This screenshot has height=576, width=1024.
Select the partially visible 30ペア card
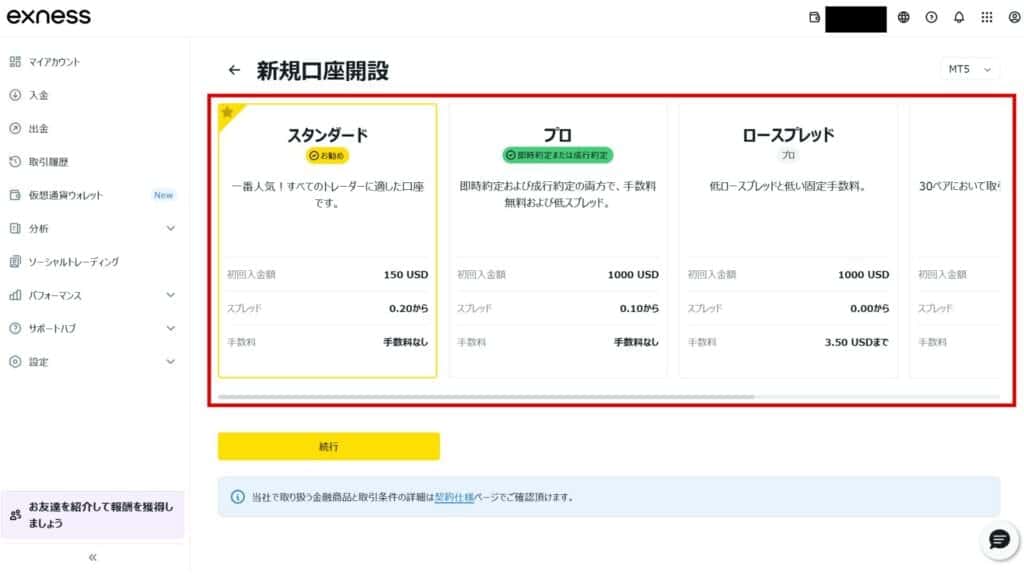pos(955,240)
